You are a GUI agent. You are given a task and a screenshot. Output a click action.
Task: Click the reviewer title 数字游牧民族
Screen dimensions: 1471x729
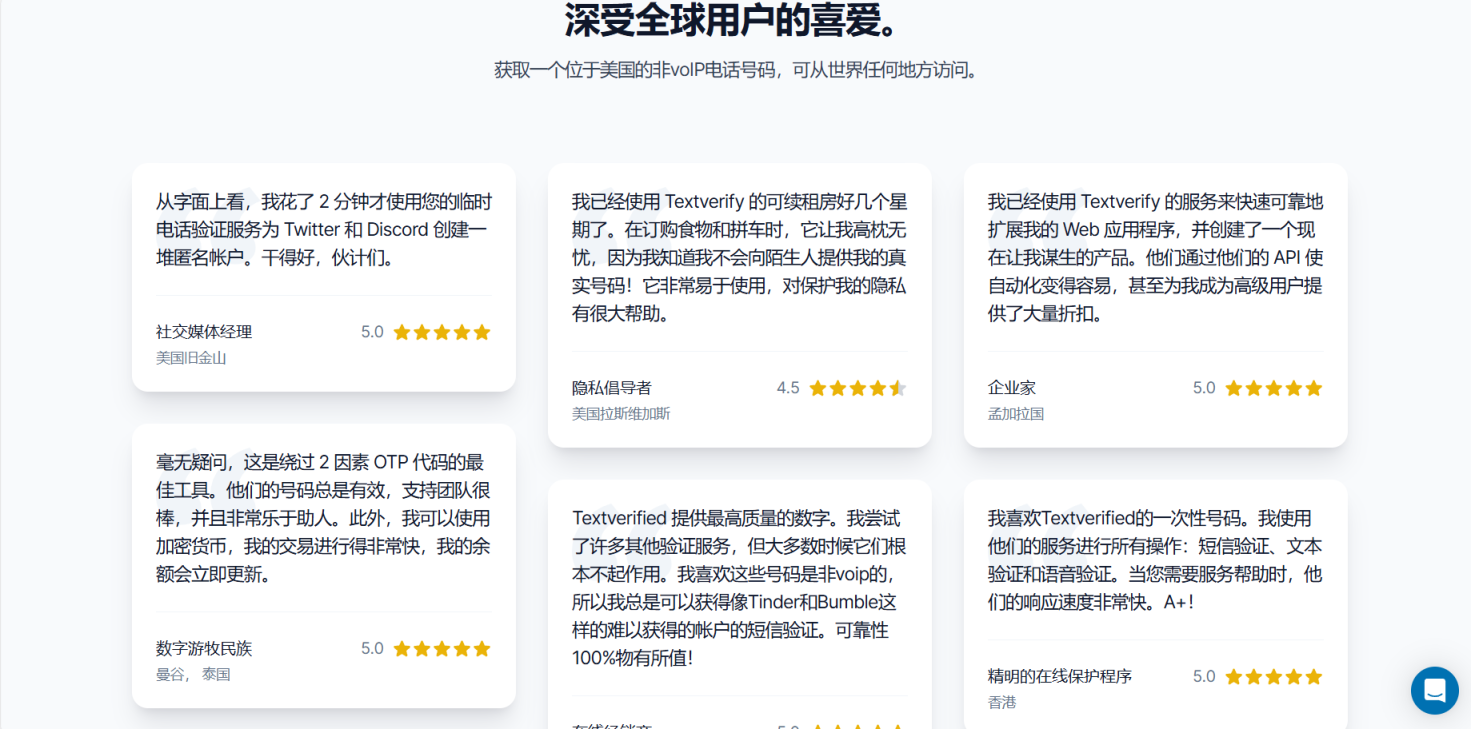204,648
